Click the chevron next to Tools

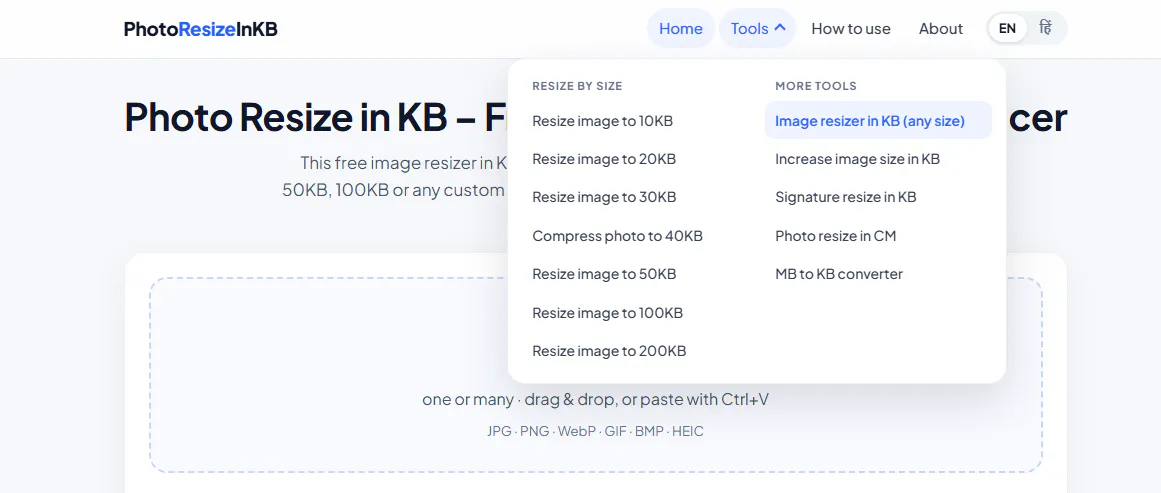tap(780, 28)
